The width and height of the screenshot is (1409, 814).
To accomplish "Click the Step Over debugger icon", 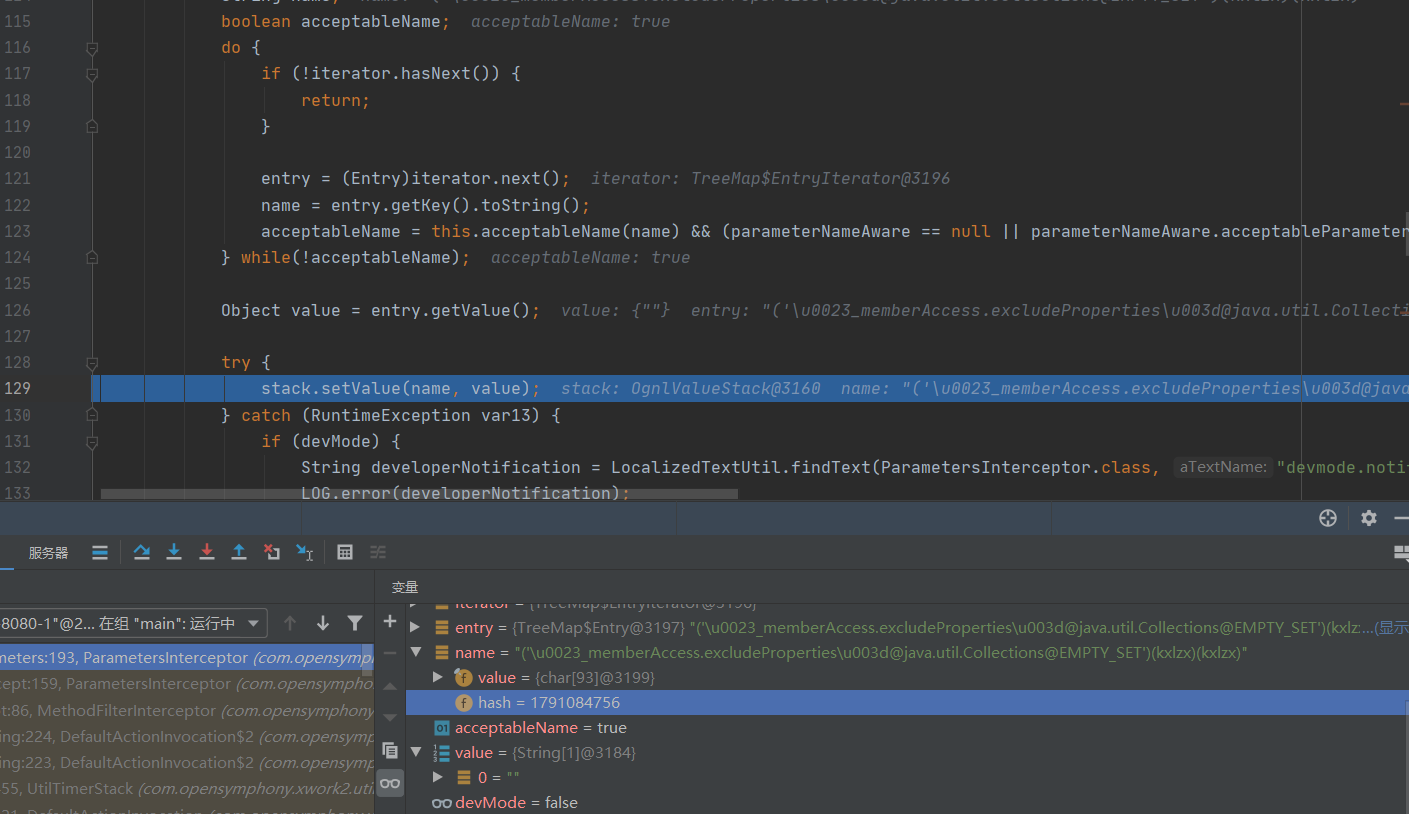I will [x=142, y=552].
